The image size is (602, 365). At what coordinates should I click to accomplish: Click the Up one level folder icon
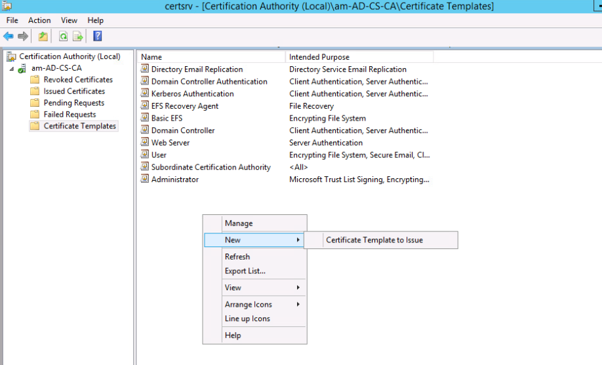point(43,36)
